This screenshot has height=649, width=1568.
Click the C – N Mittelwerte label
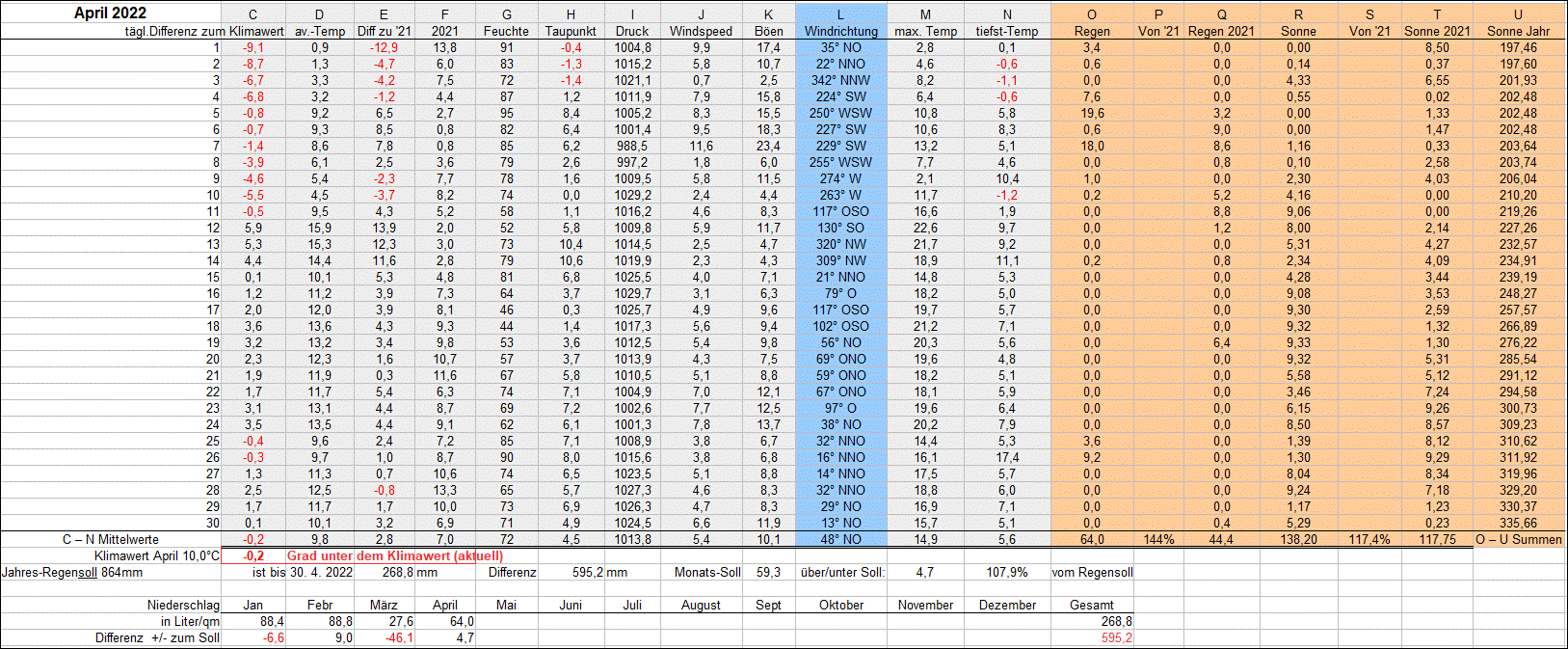111,539
